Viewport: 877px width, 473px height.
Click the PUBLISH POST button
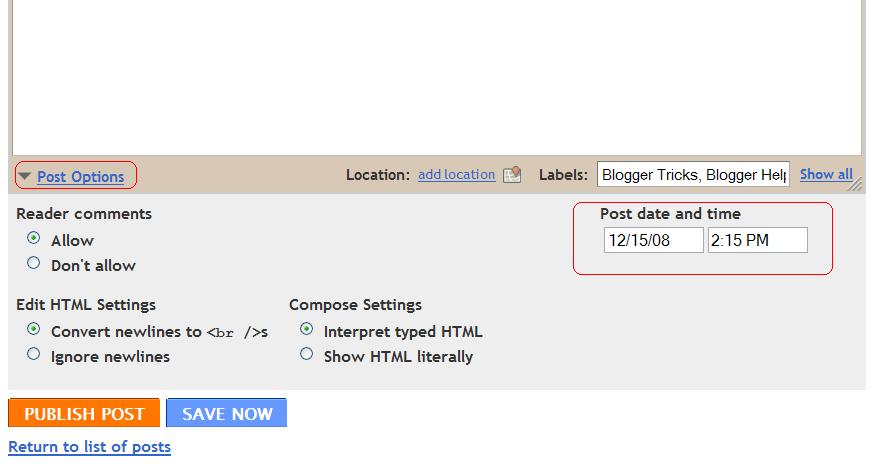(x=84, y=413)
